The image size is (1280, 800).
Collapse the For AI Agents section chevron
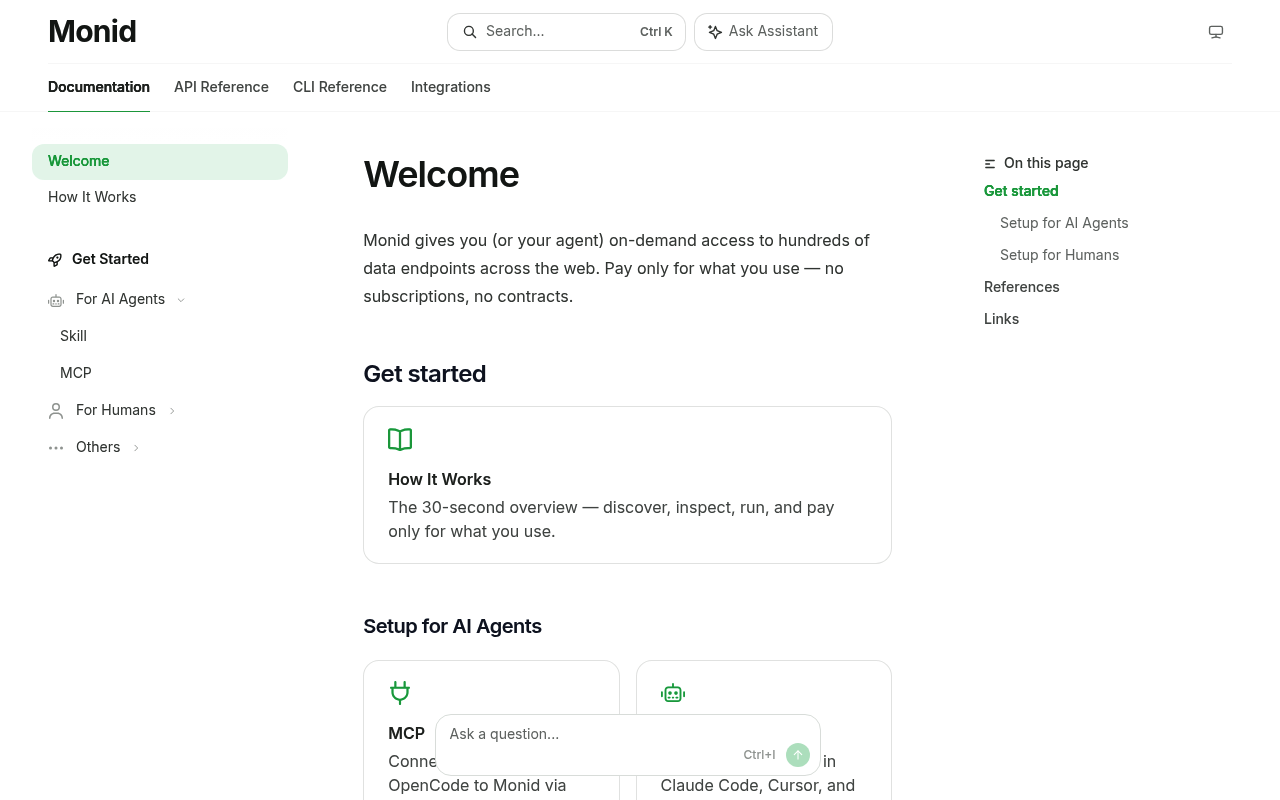(181, 300)
